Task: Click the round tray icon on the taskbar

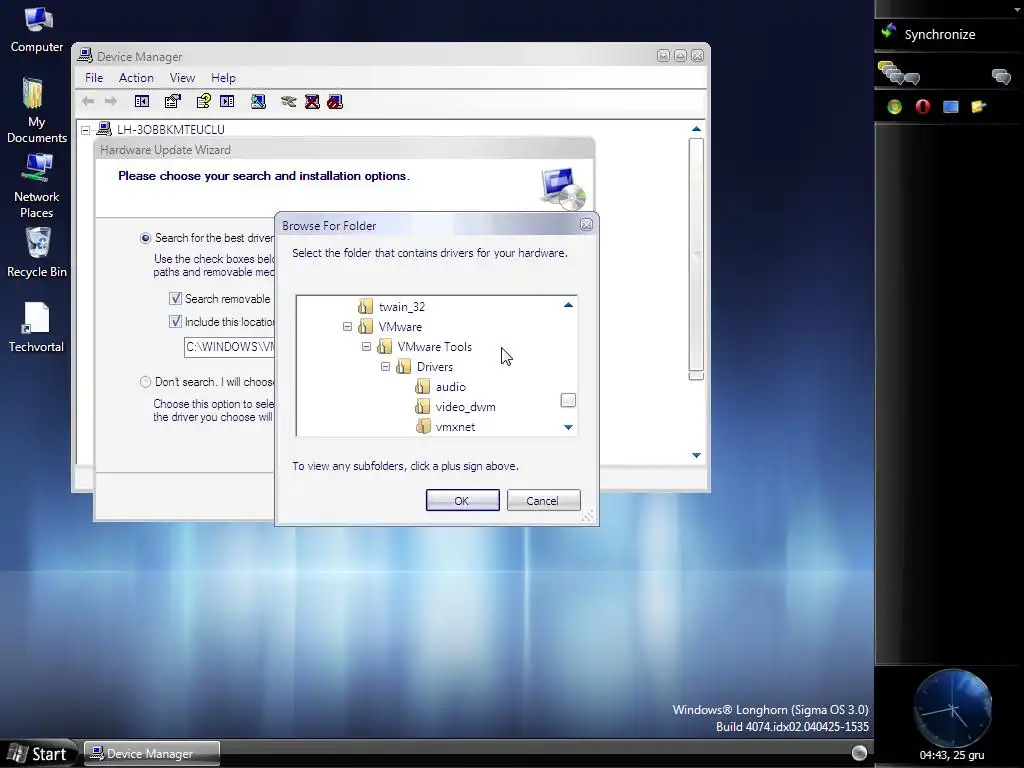Action: coord(859,753)
